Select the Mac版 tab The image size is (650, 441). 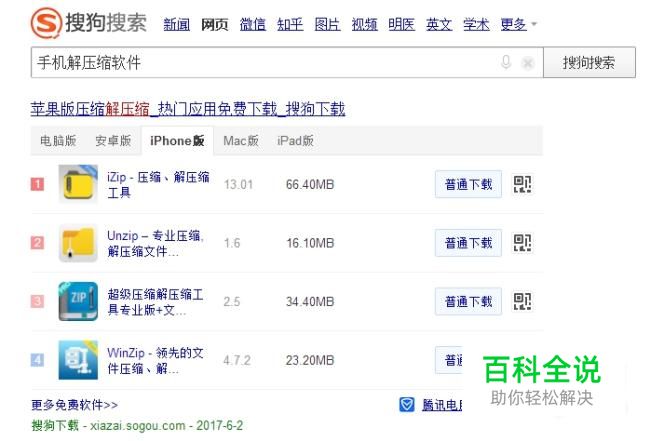(x=241, y=141)
